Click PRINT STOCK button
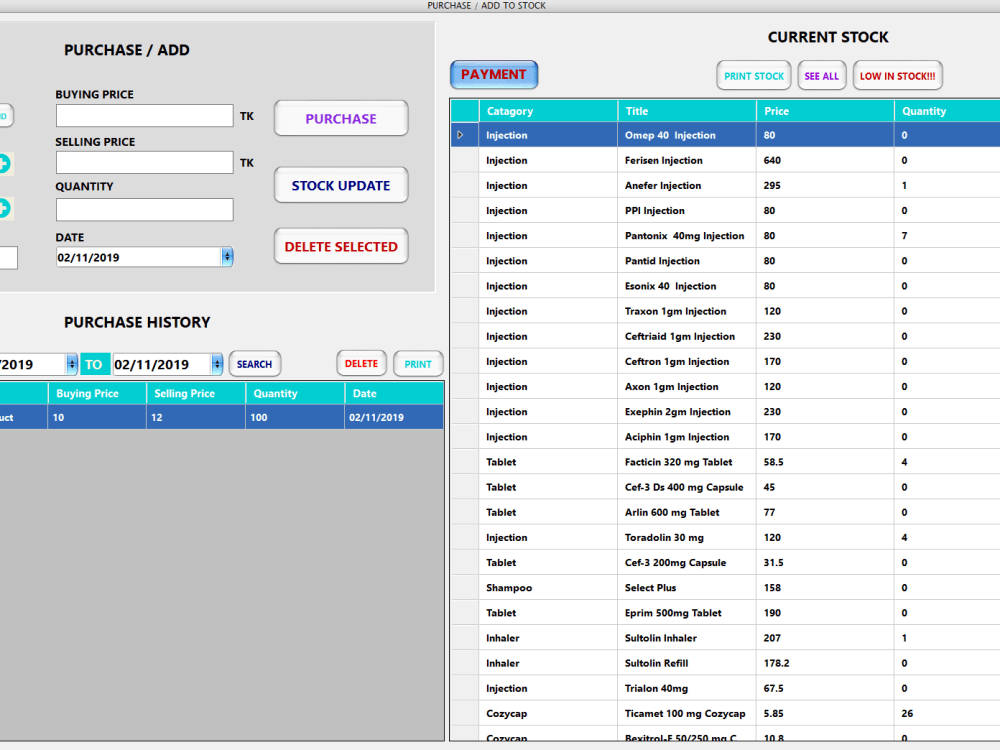The height and width of the screenshot is (750, 1000). point(754,76)
